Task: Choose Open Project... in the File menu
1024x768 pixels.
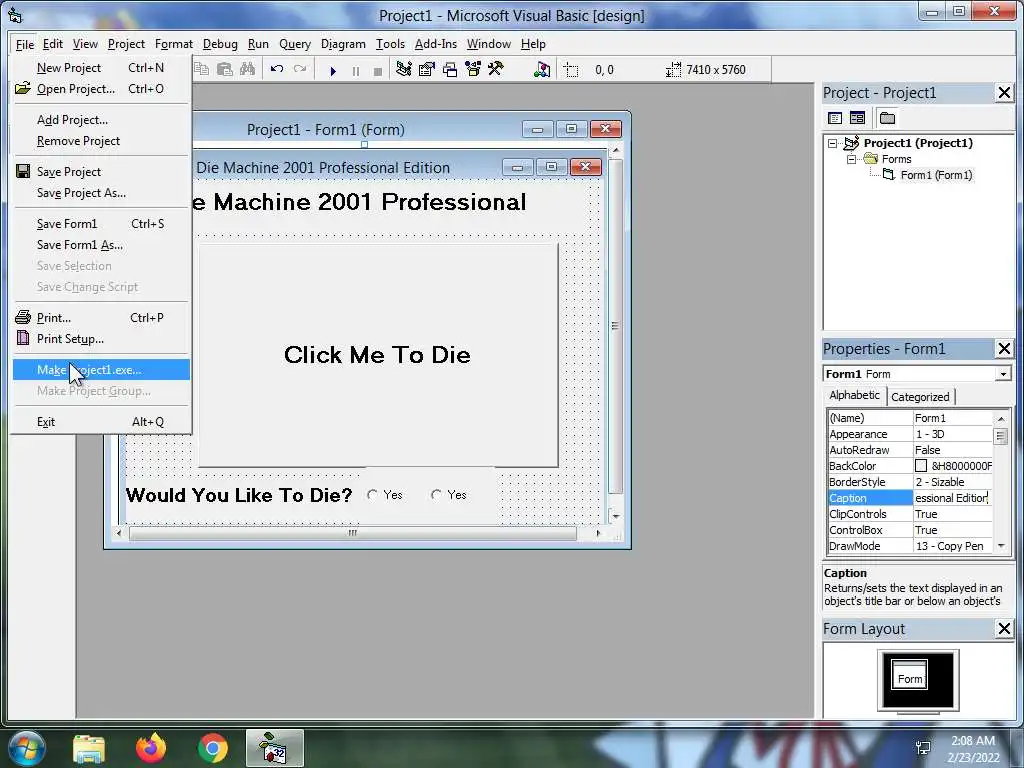Action: 101,89
